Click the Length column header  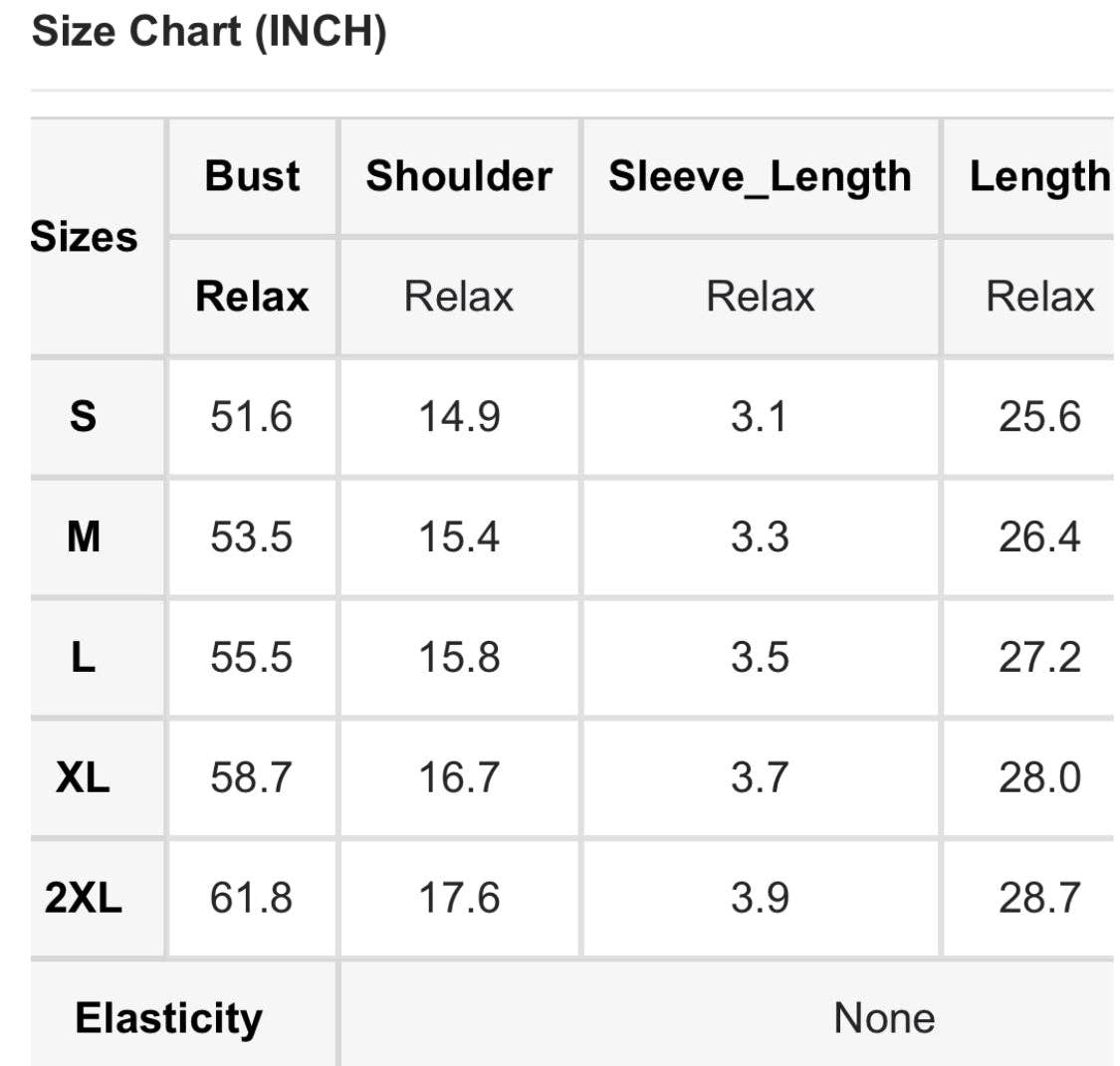point(1039,177)
